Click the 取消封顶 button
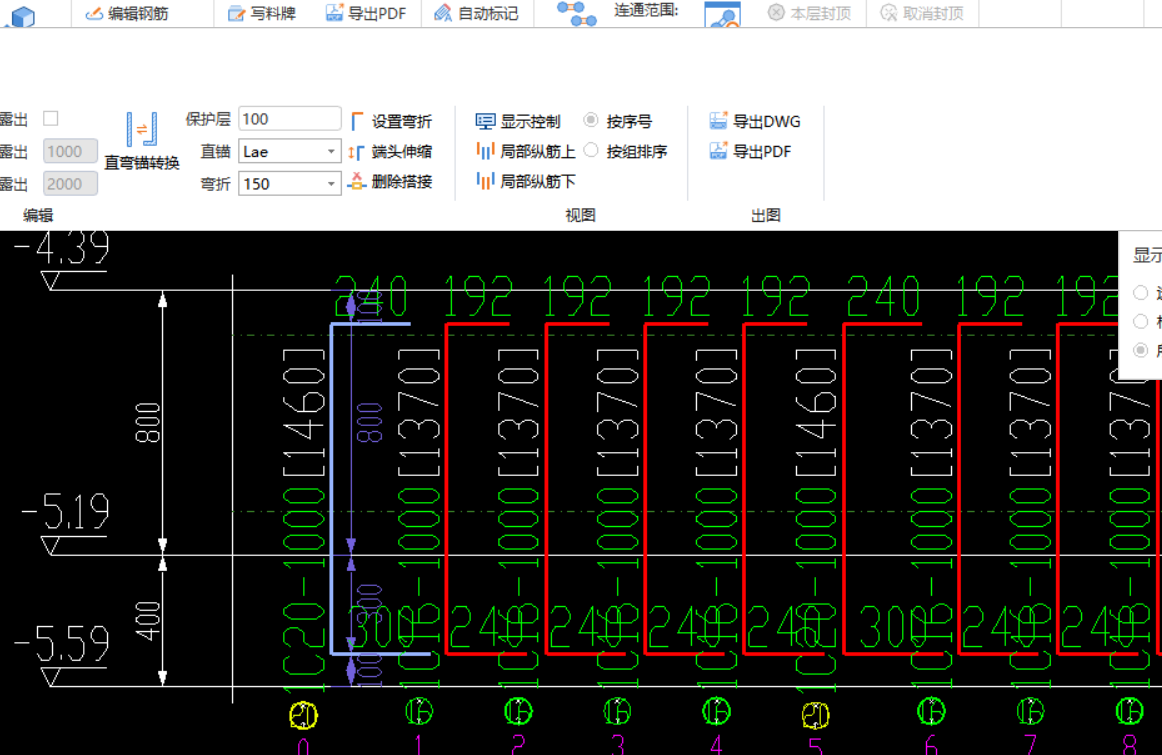 click(922, 13)
